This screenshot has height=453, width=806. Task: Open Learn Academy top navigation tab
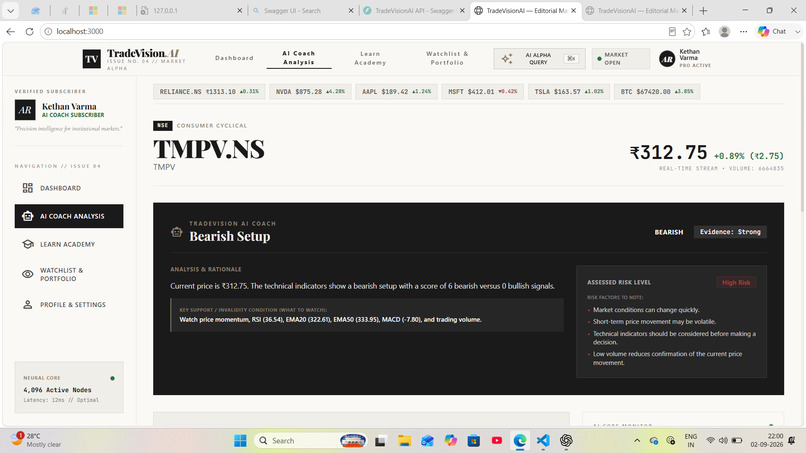point(370,58)
